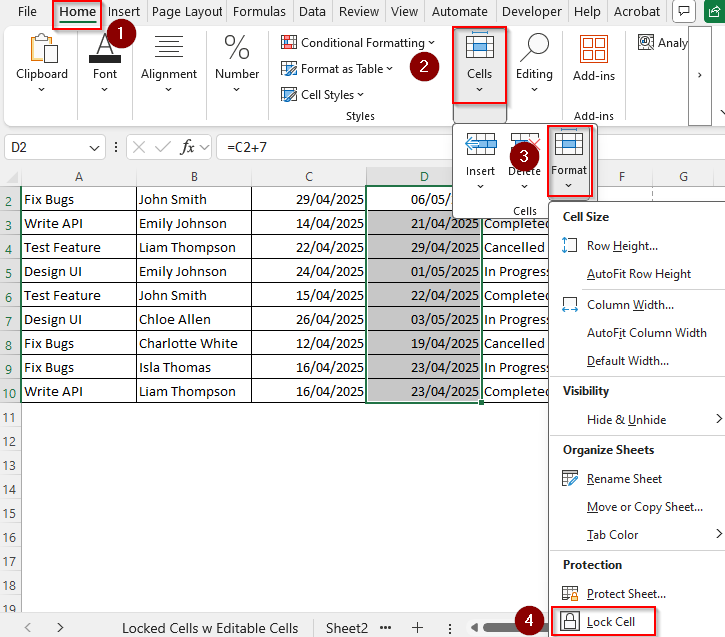Select cell with Isla Thomas
Screen dimensions: 725x637
click(x=194, y=368)
